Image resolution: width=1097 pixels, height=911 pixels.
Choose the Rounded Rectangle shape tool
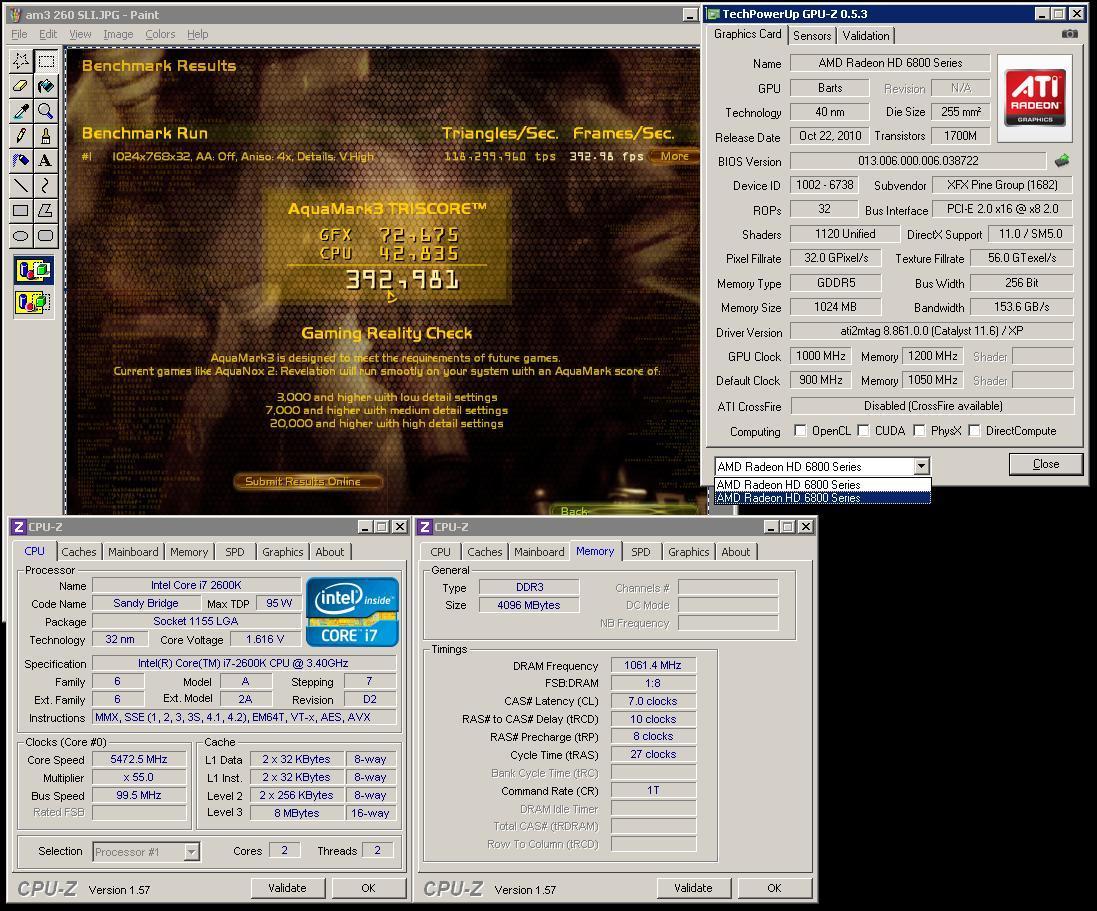coord(46,235)
